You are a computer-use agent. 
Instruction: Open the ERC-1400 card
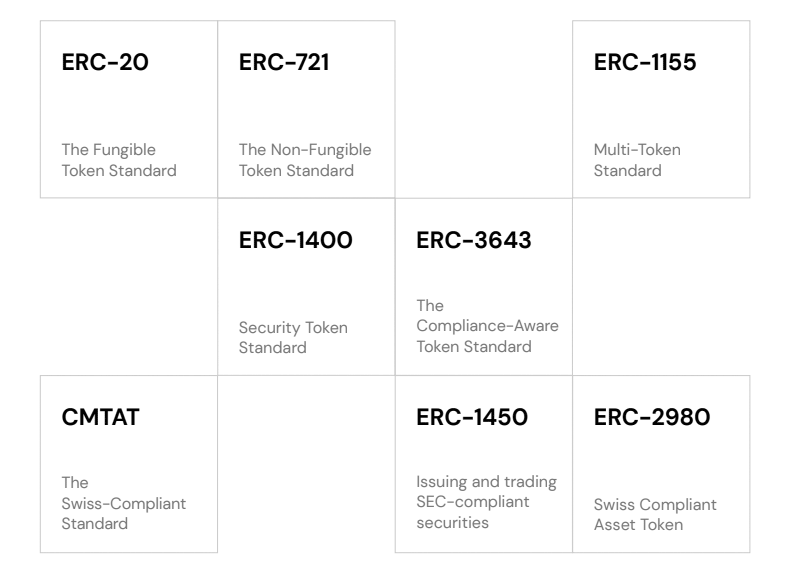coord(306,287)
